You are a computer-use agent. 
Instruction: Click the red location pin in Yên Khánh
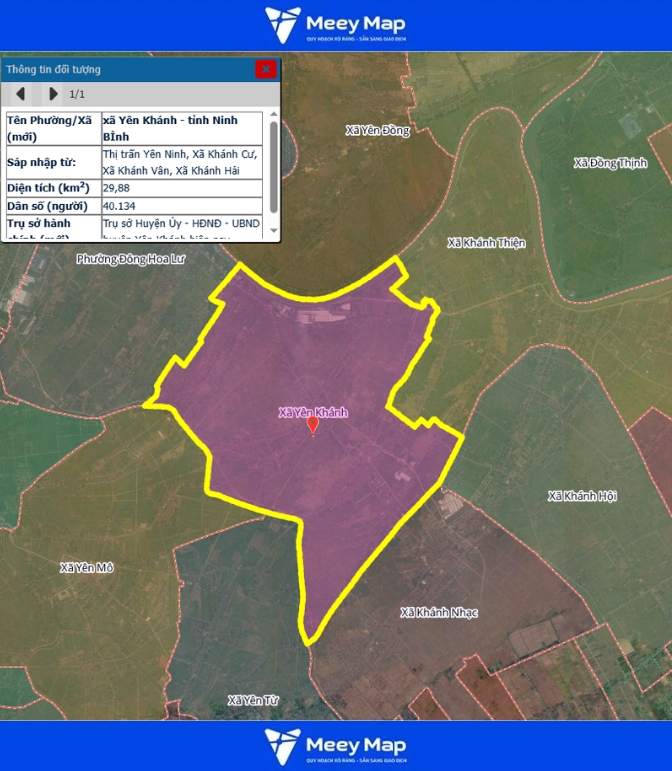point(313,426)
